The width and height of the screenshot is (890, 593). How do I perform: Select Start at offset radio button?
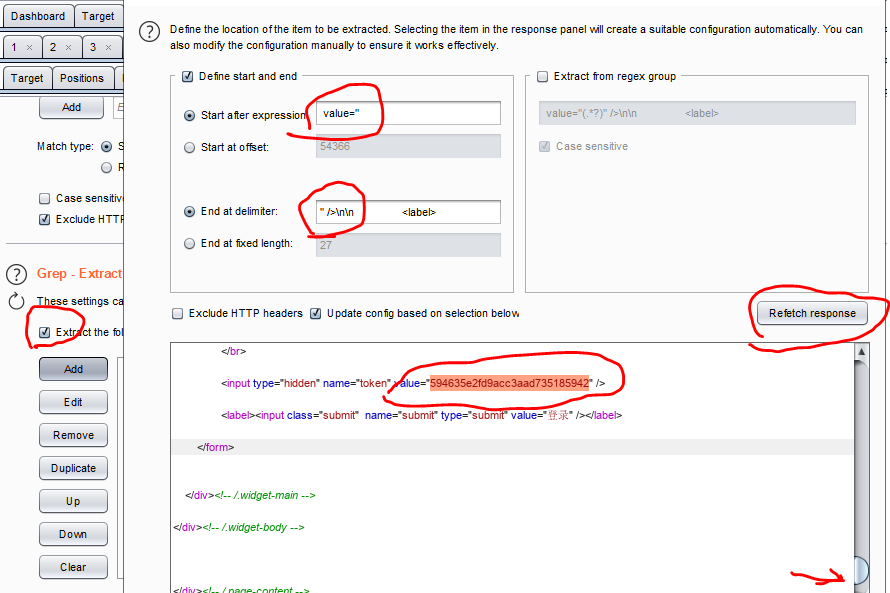[190, 148]
